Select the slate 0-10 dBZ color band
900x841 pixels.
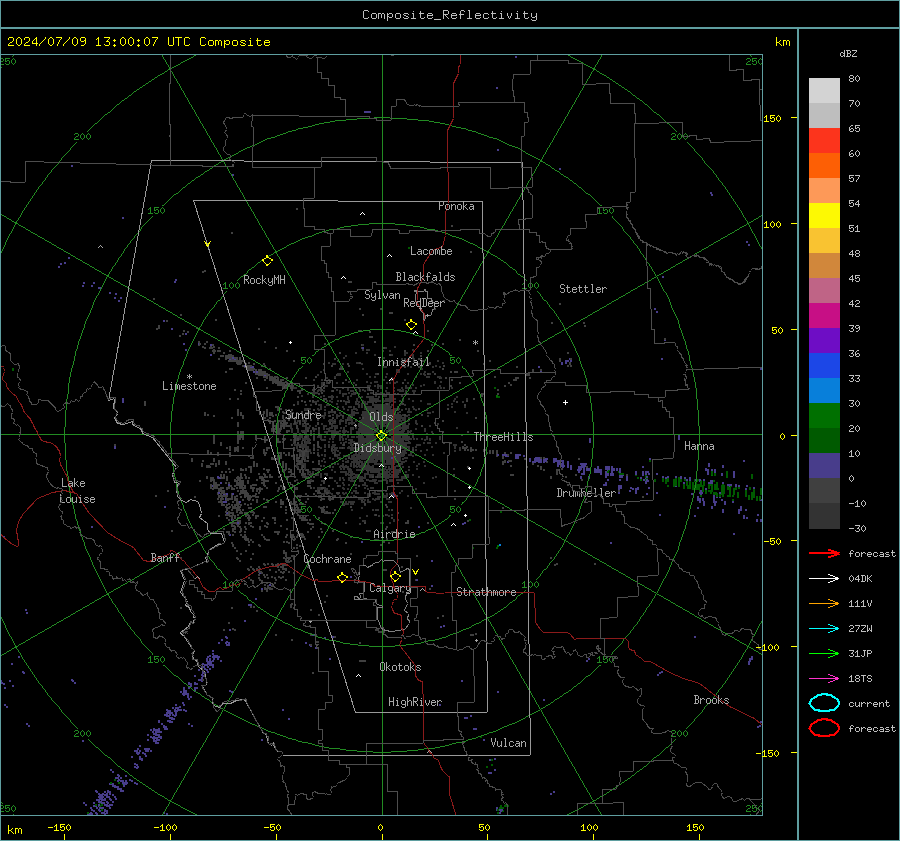pos(824,466)
